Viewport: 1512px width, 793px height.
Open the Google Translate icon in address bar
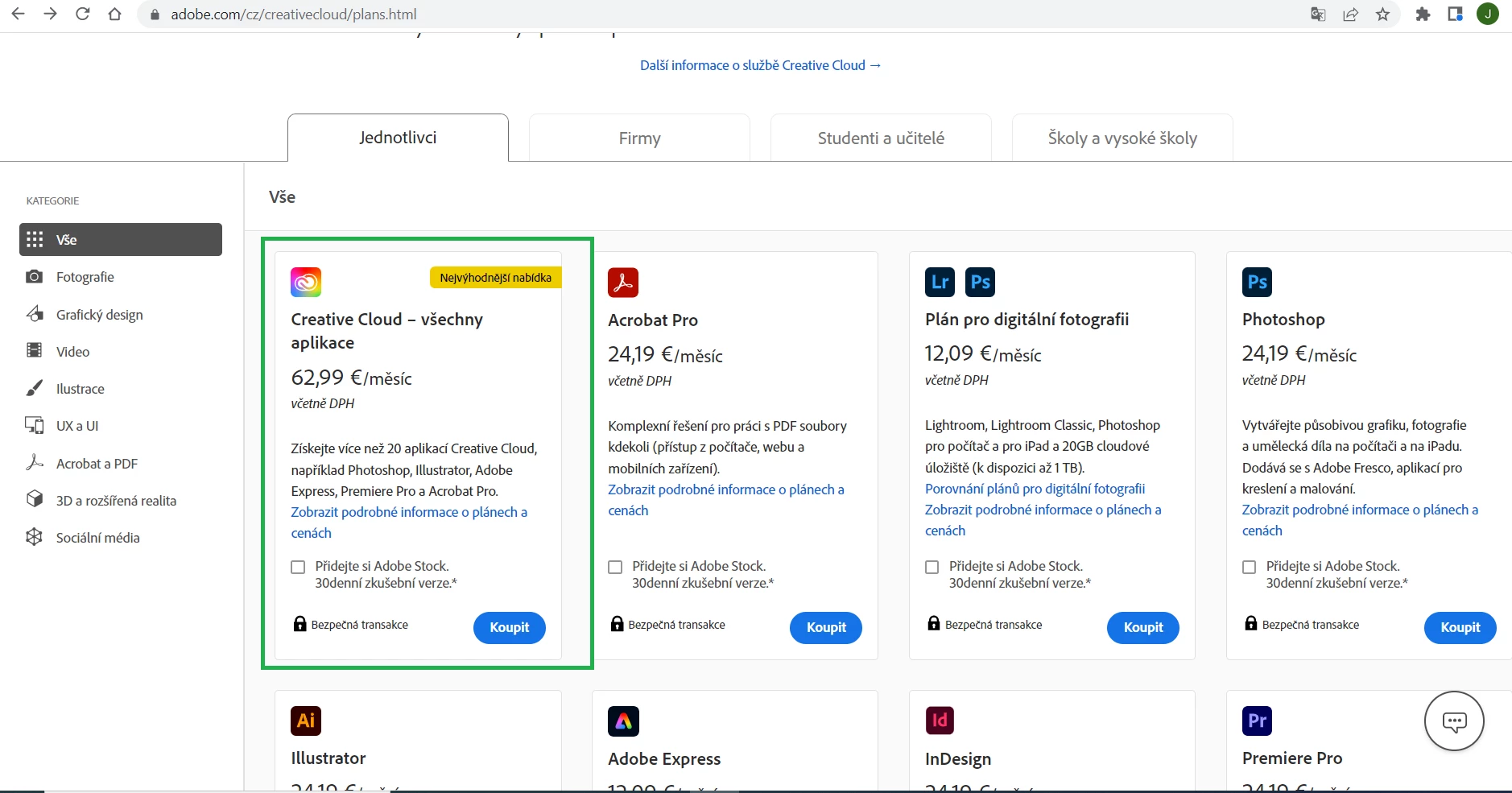[x=1318, y=14]
